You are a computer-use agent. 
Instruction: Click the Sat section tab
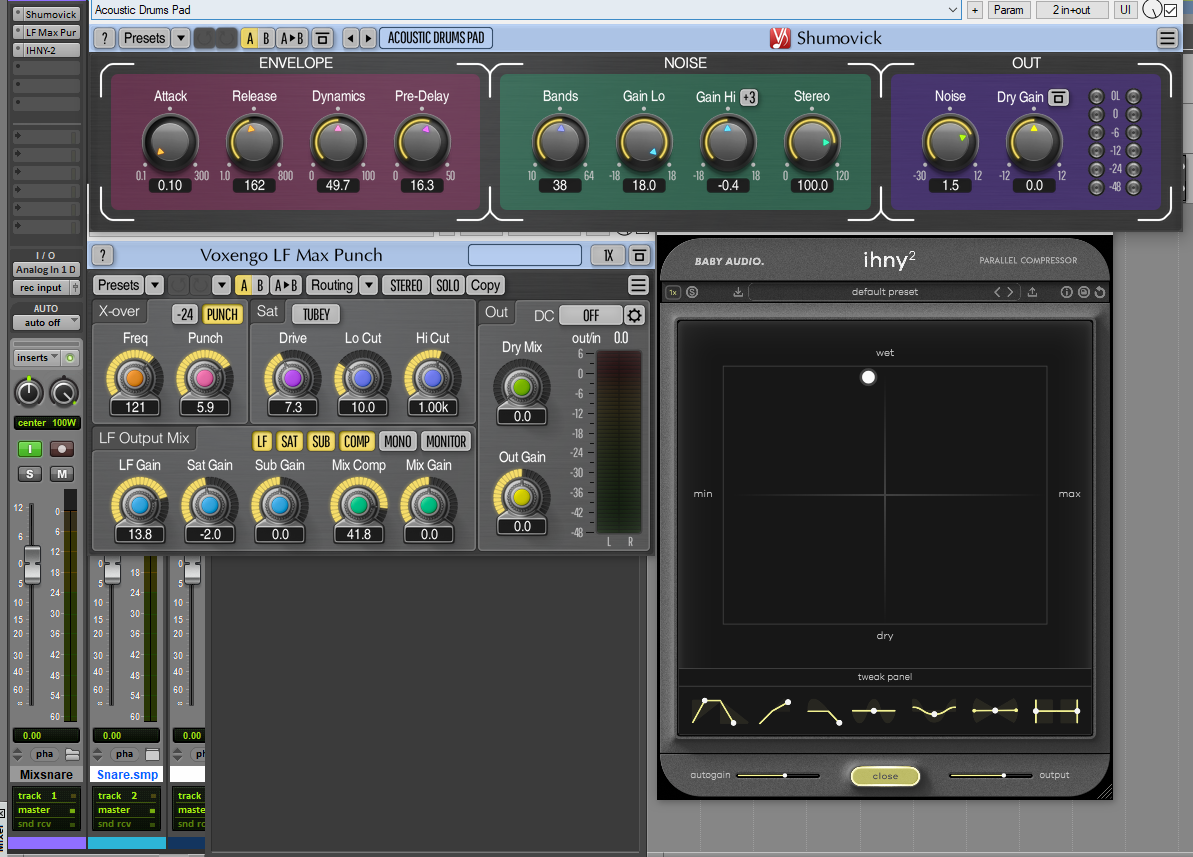pos(267,311)
